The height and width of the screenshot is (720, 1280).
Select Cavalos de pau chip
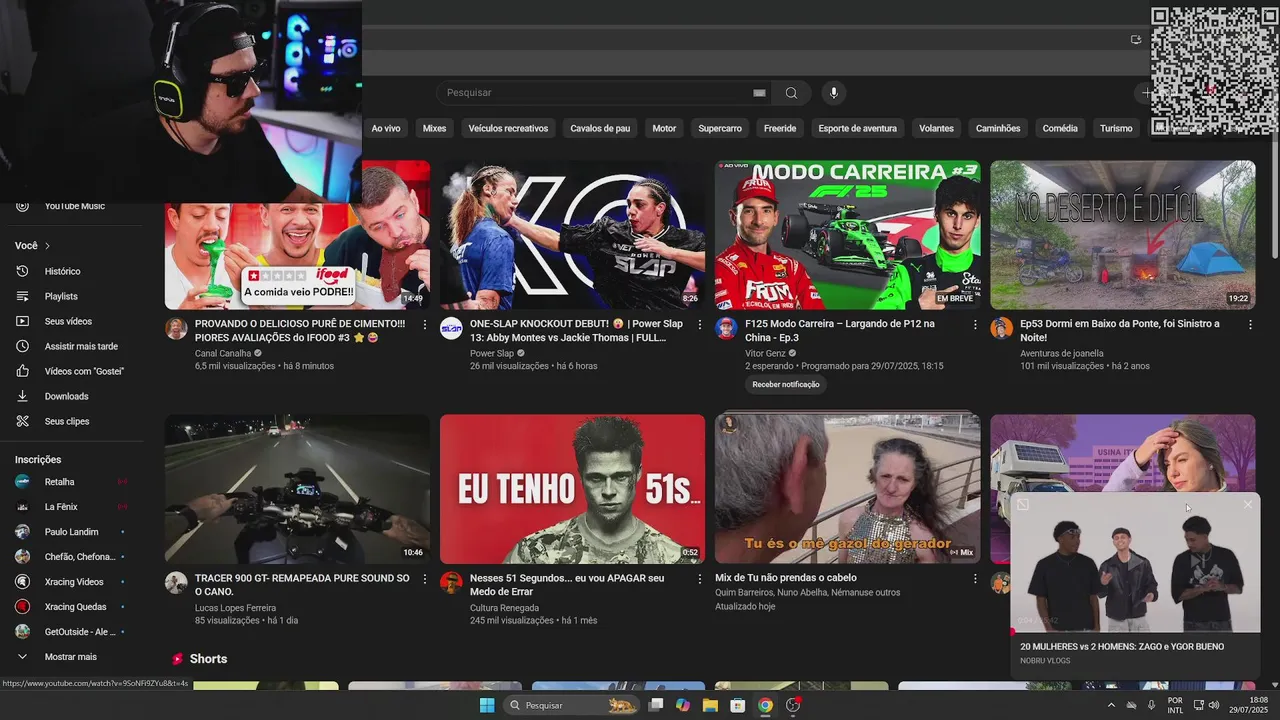(x=600, y=128)
